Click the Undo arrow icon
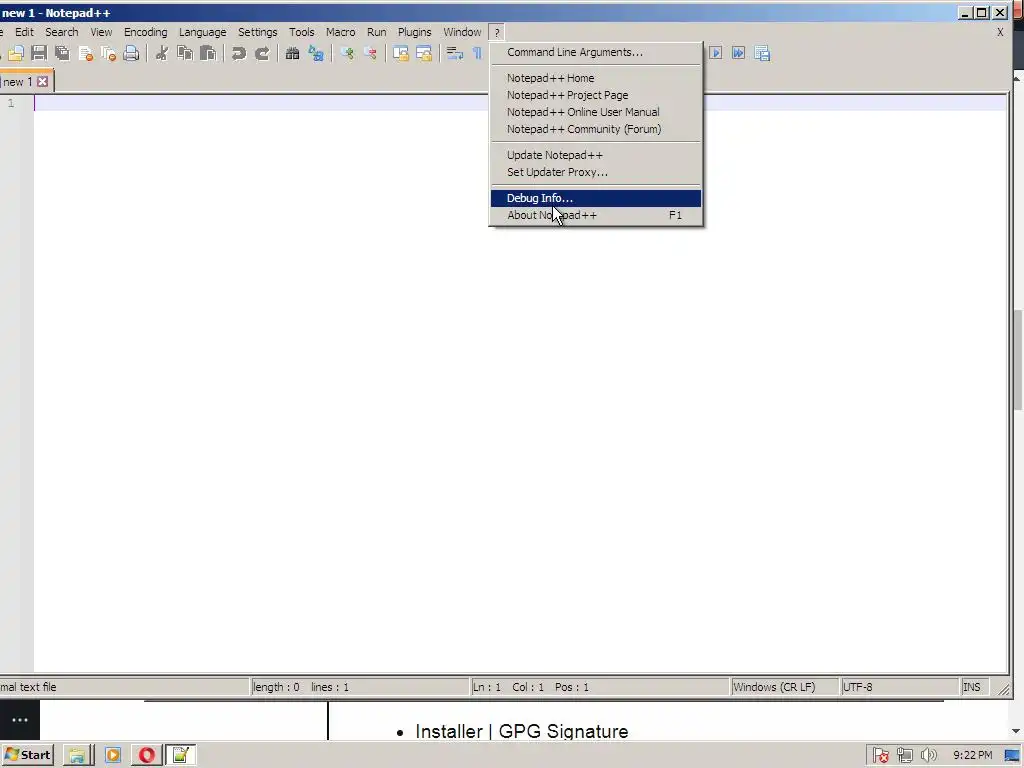The image size is (1024, 768). [x=238, y=54]
